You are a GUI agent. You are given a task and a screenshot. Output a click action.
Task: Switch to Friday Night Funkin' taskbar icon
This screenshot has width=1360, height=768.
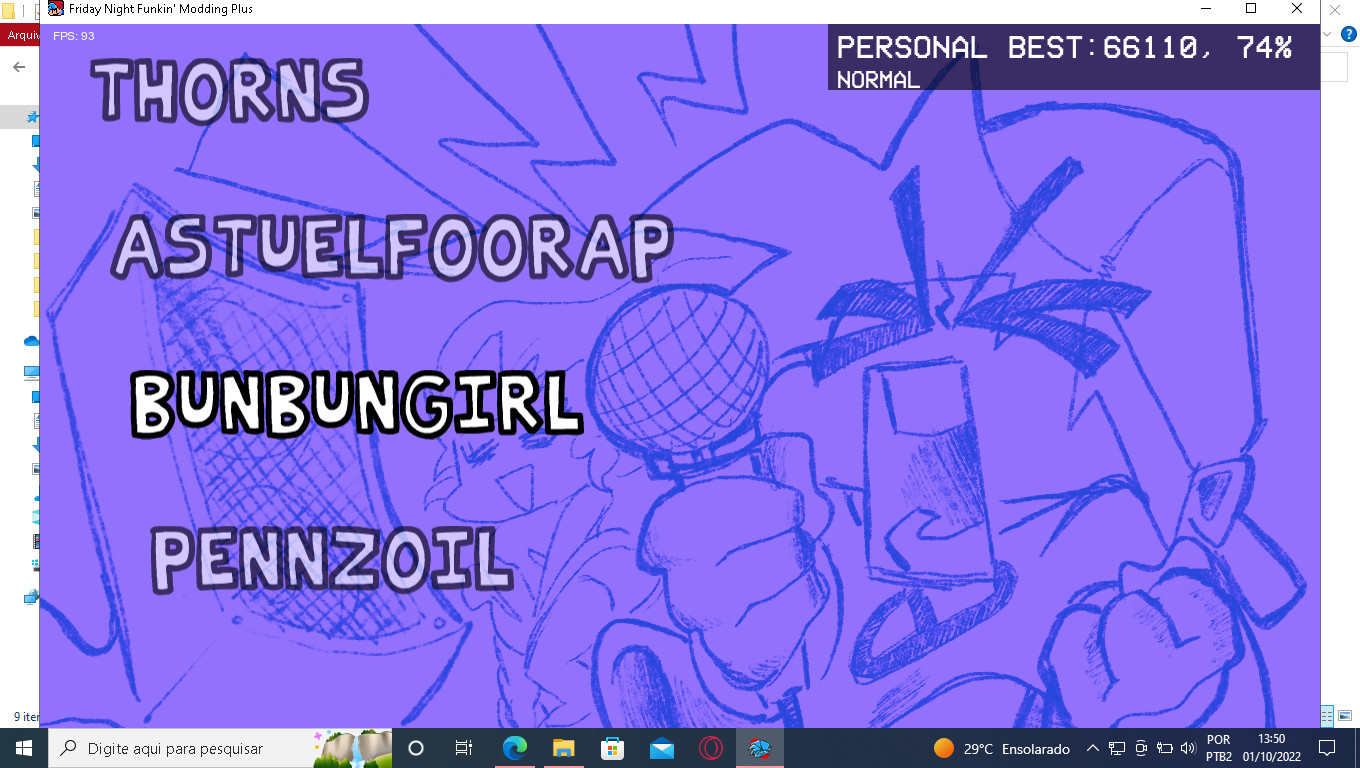[760, 748]
